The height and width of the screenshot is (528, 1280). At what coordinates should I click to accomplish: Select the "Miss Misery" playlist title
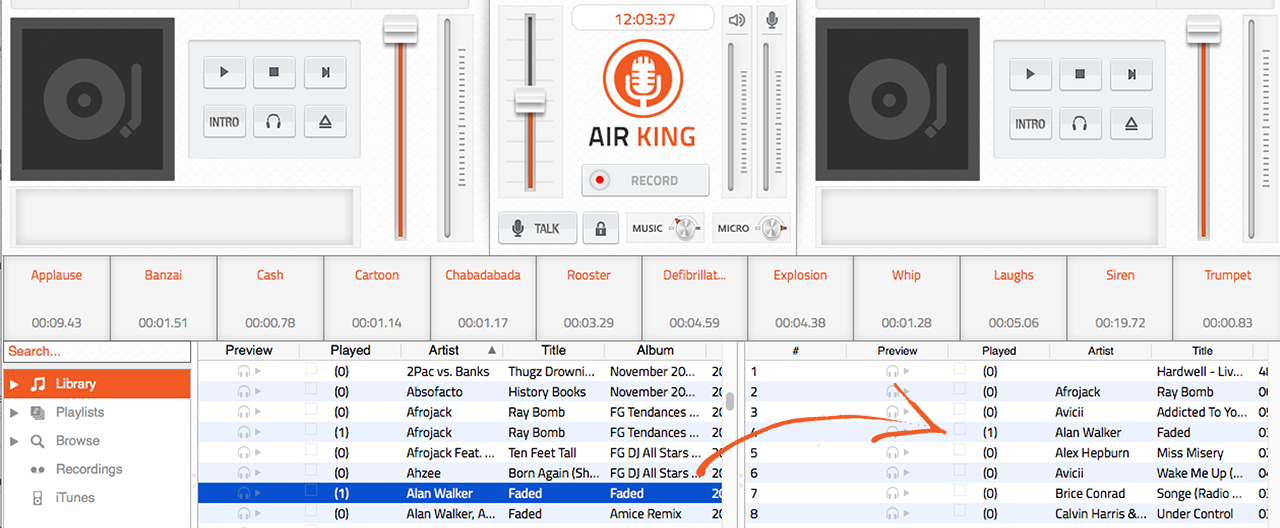[x=1190, y=453]
